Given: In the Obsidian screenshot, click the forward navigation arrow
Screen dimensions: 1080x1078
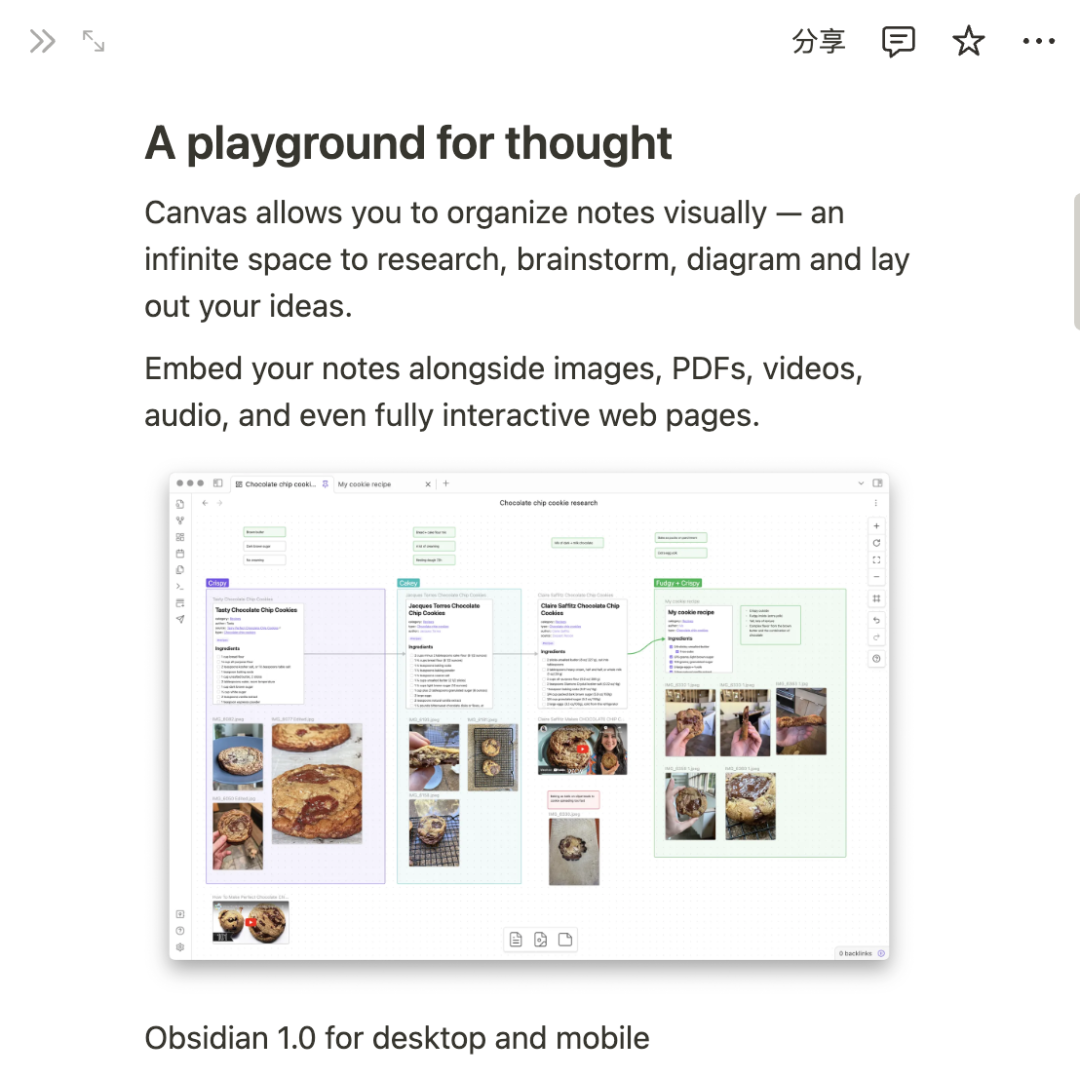Looking at the screenshot, I should point(220,503).
